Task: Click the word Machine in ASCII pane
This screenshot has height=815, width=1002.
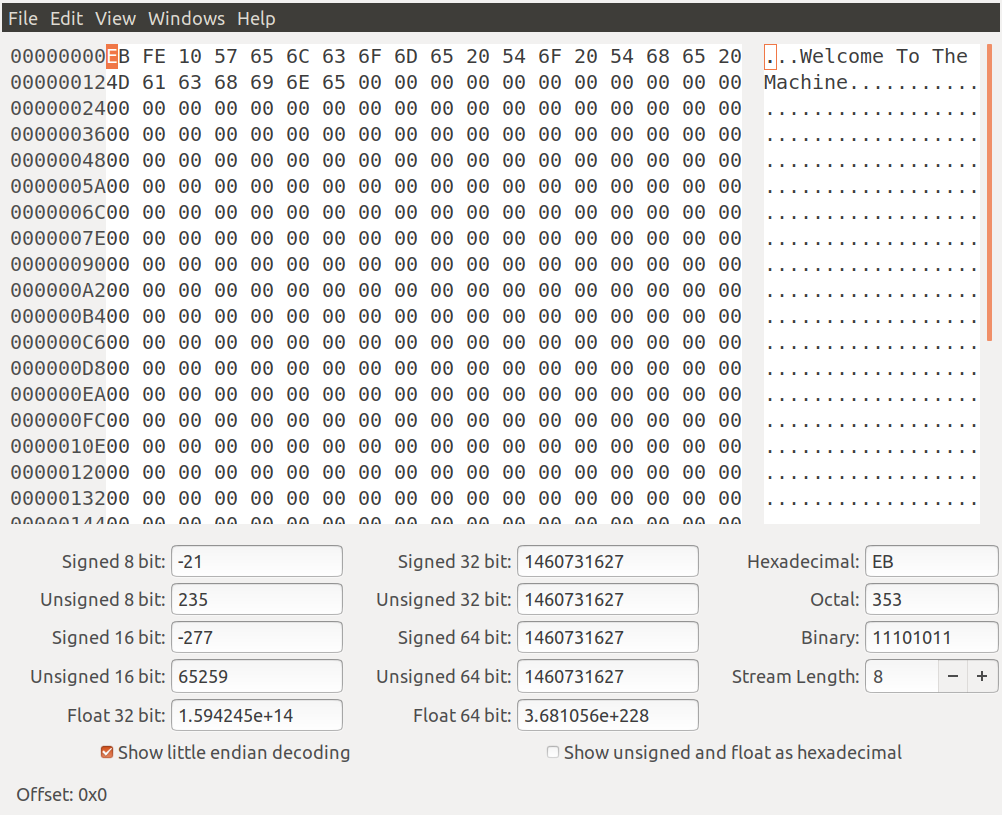Action: pyautogui.click(x=806, y=83)
